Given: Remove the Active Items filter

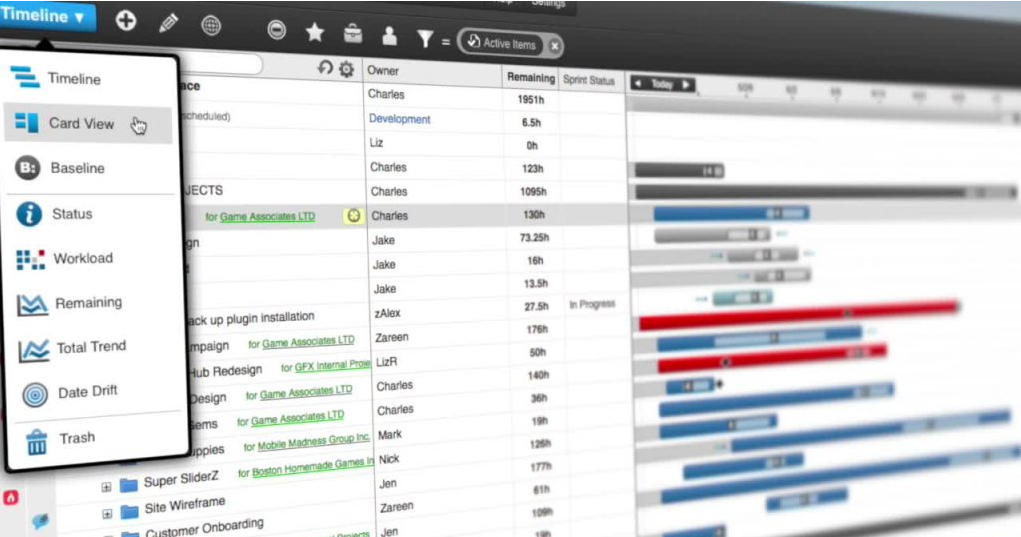Looking at the screenshot, I should pyautogui.click(x=554, y=46).
